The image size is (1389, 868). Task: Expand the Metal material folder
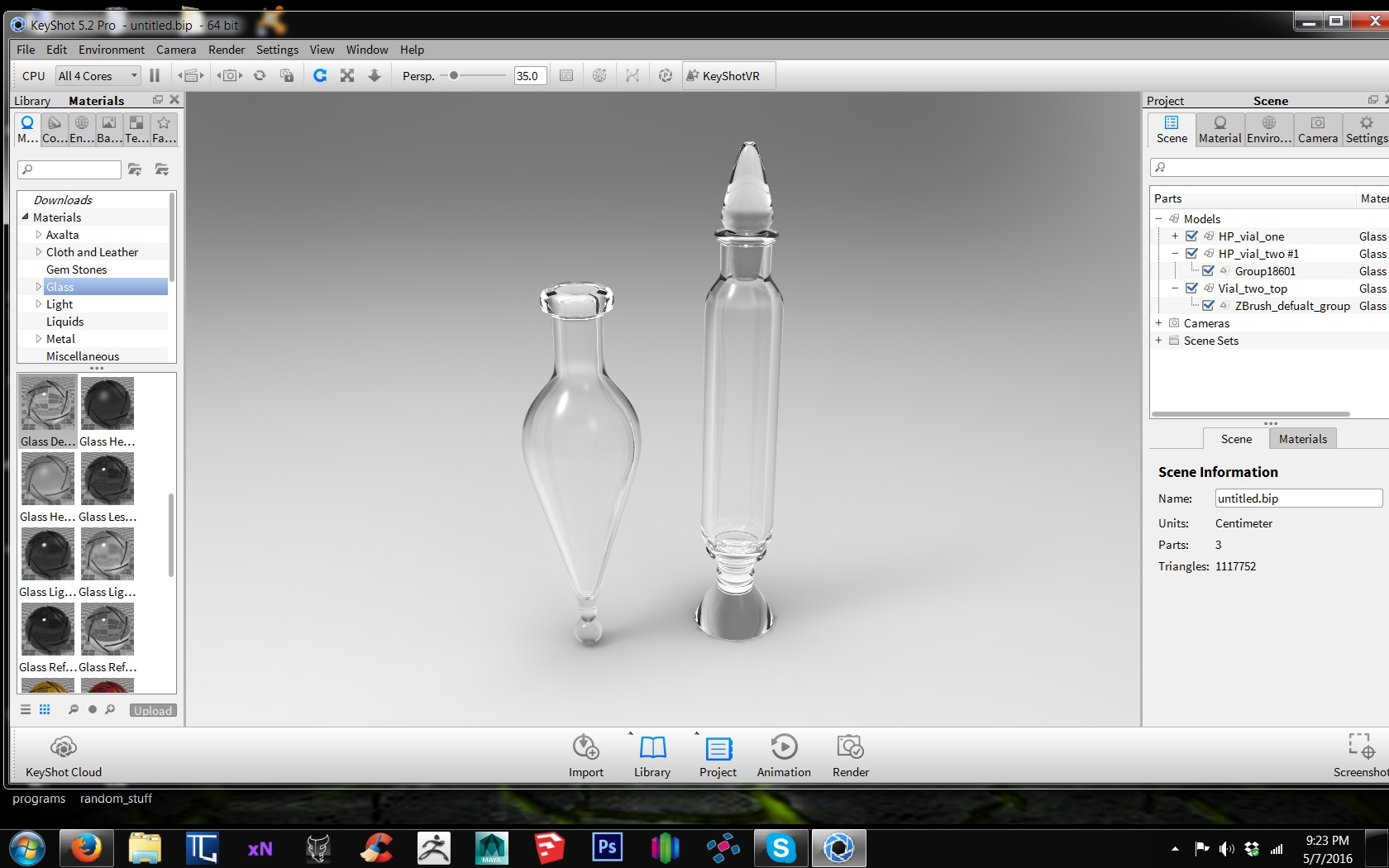pyautogui.click(x=38, y=339)
